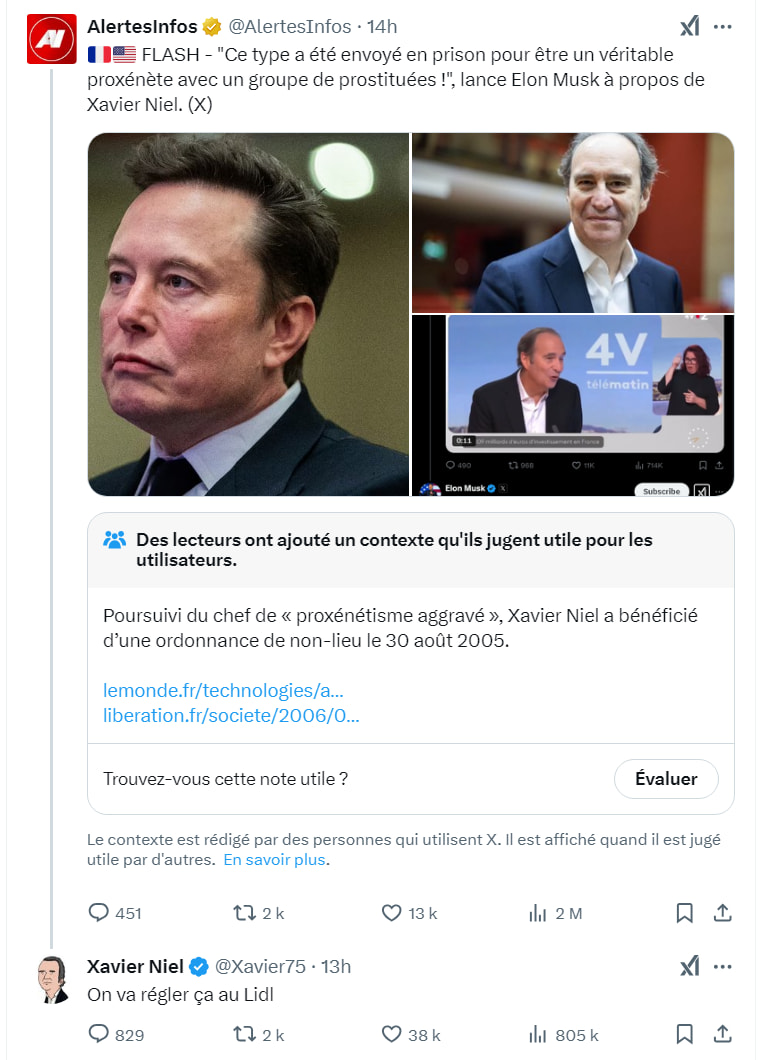This screenshot has height=1060, width=759.
Task: Open the Grok icon on the AlertesInfos post
Action: (689, 27)
